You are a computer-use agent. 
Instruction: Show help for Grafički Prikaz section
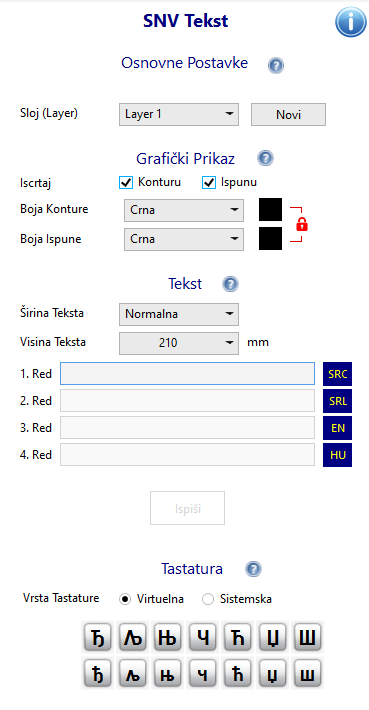tap(265, 158)
